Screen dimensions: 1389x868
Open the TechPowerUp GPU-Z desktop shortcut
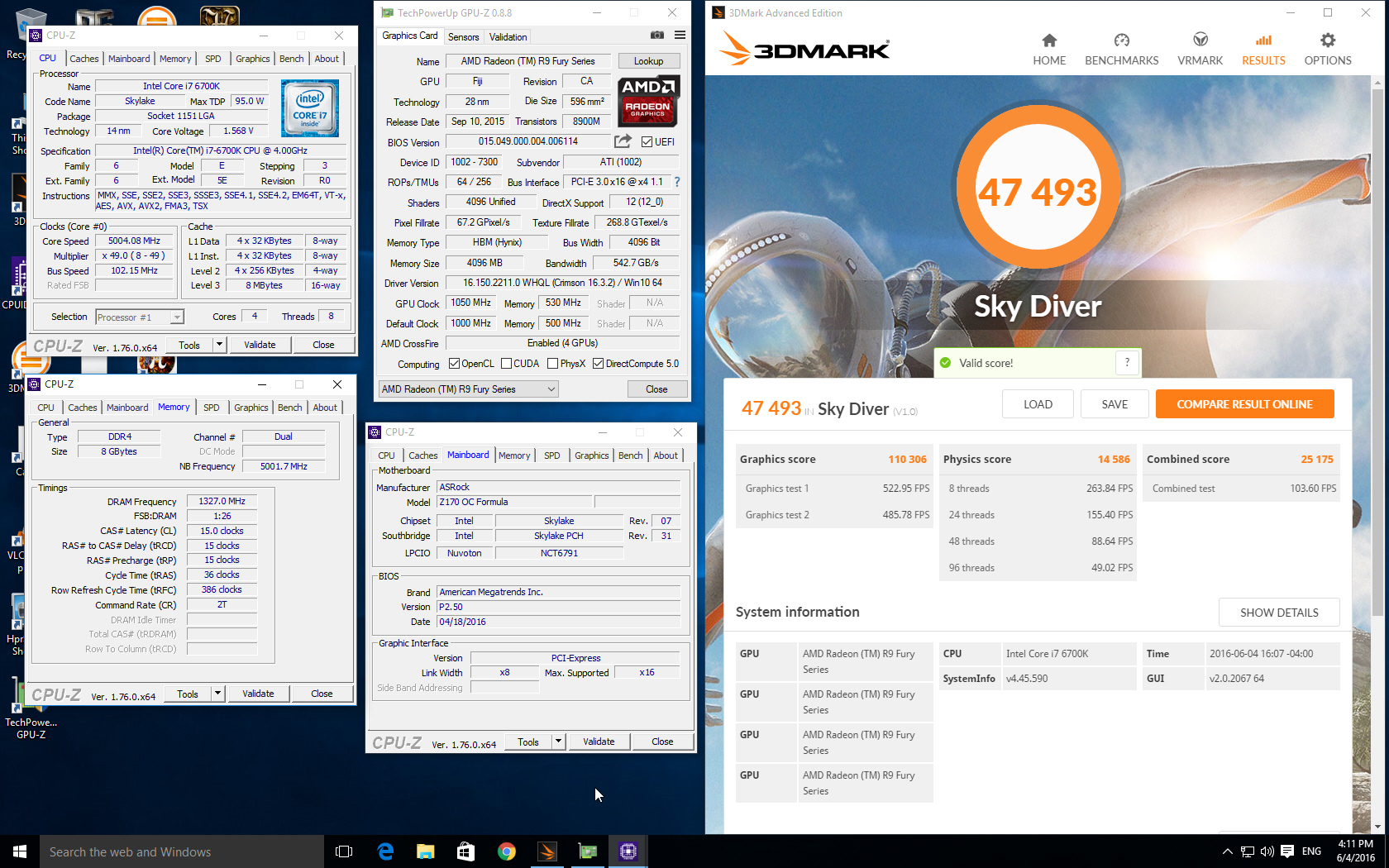[x=31, y=709]
